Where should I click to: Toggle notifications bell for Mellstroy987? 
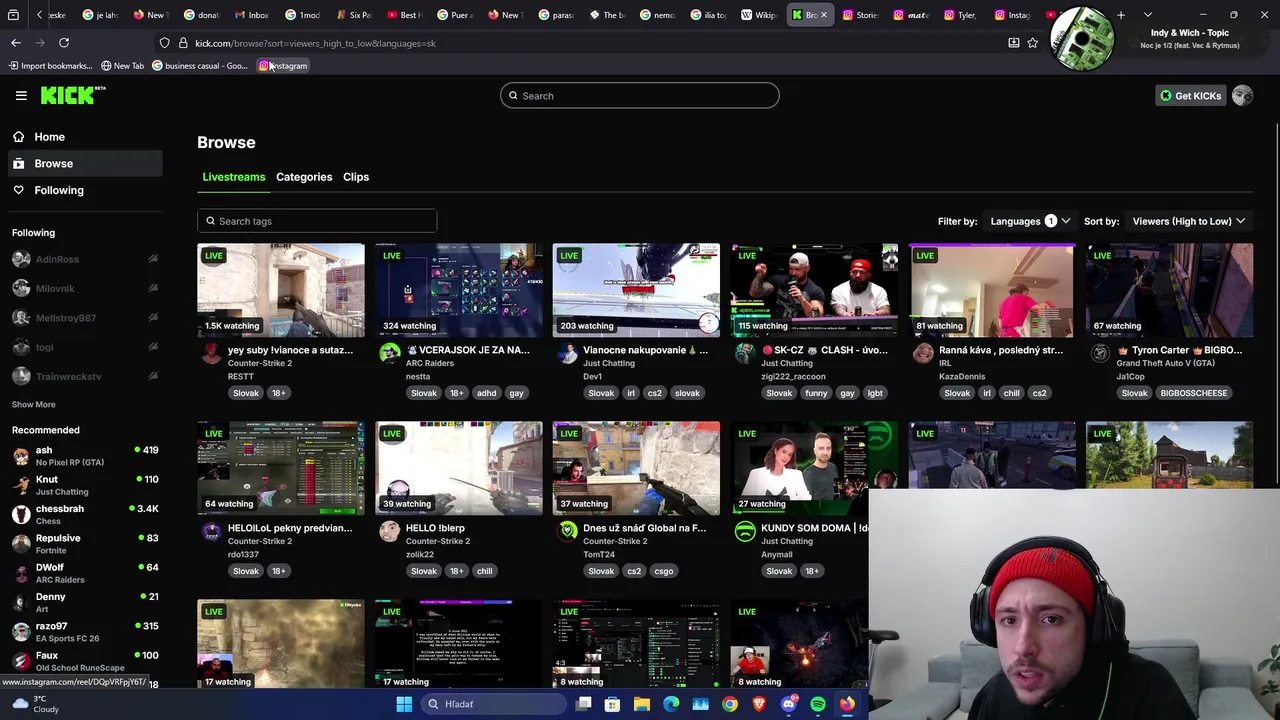(x=153, y=317)
